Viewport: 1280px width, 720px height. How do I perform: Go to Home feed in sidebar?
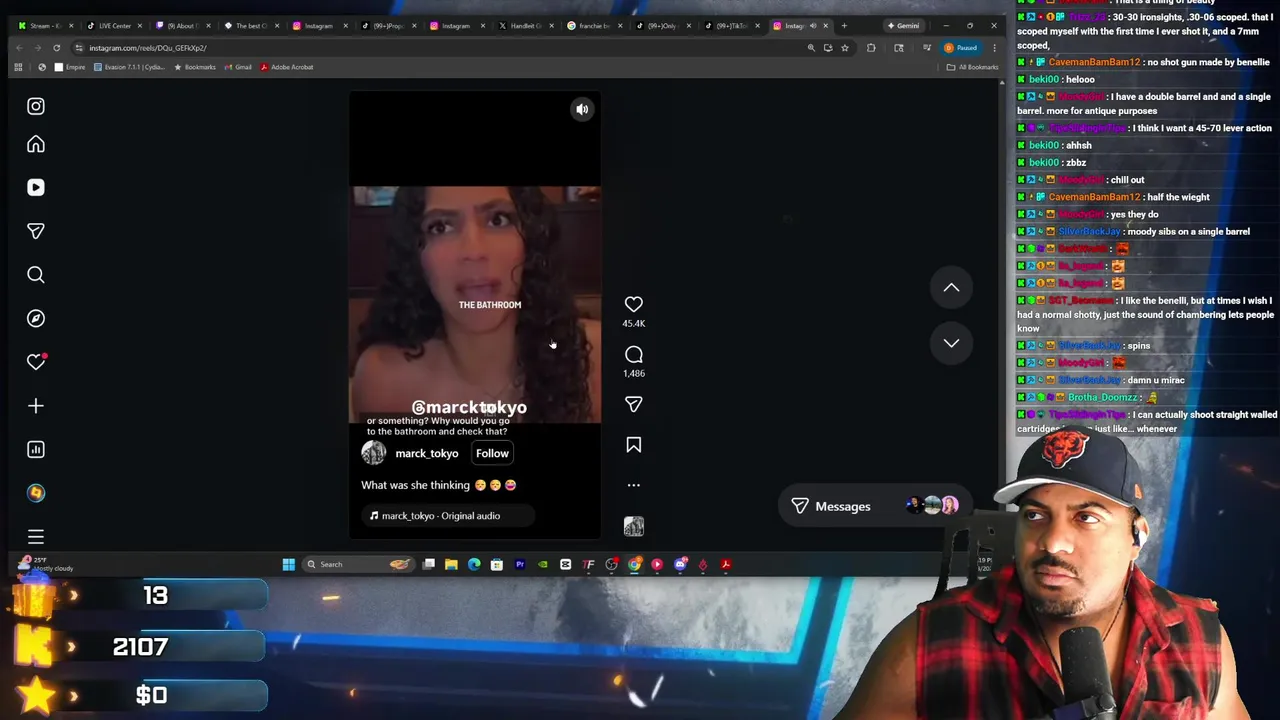(x=36, y=145)
